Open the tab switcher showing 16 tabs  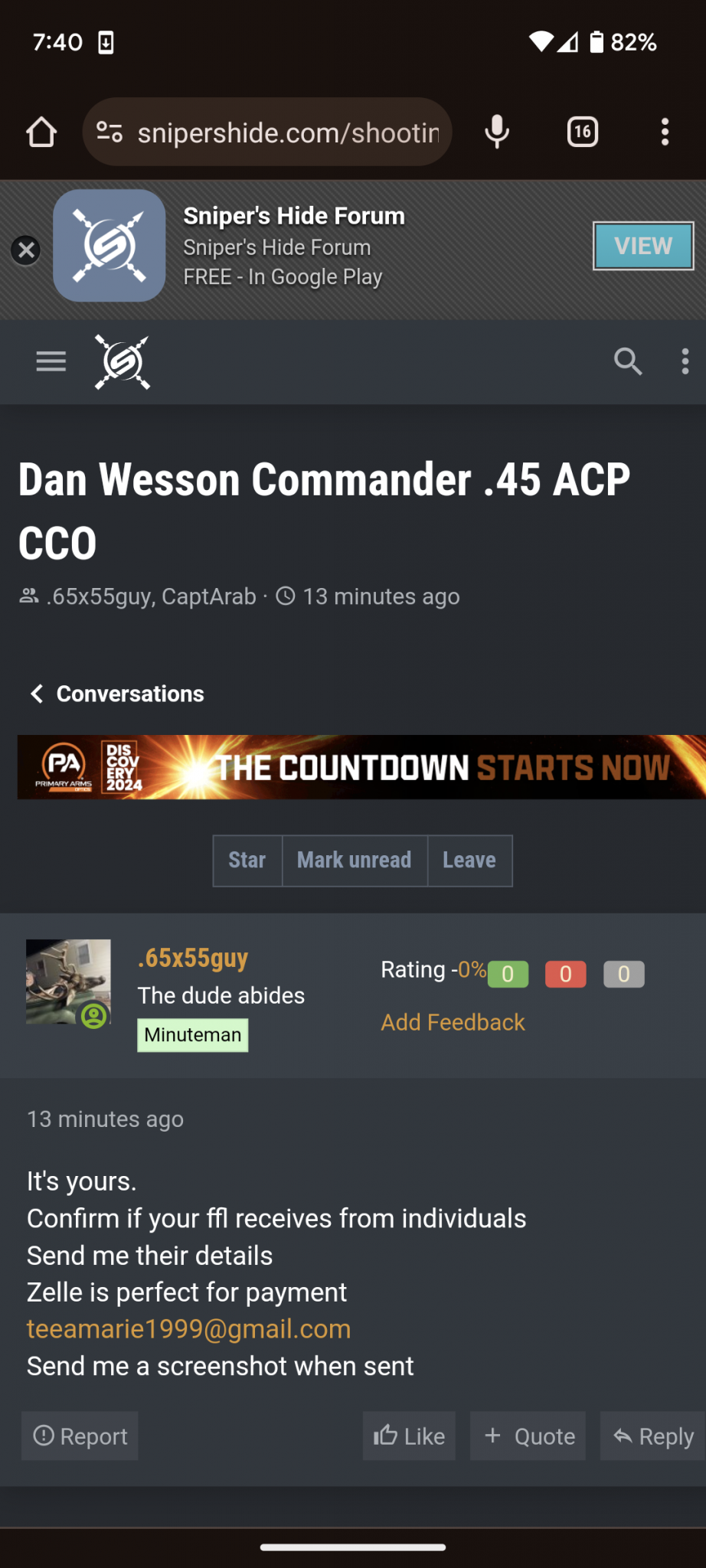pos(583,132)
